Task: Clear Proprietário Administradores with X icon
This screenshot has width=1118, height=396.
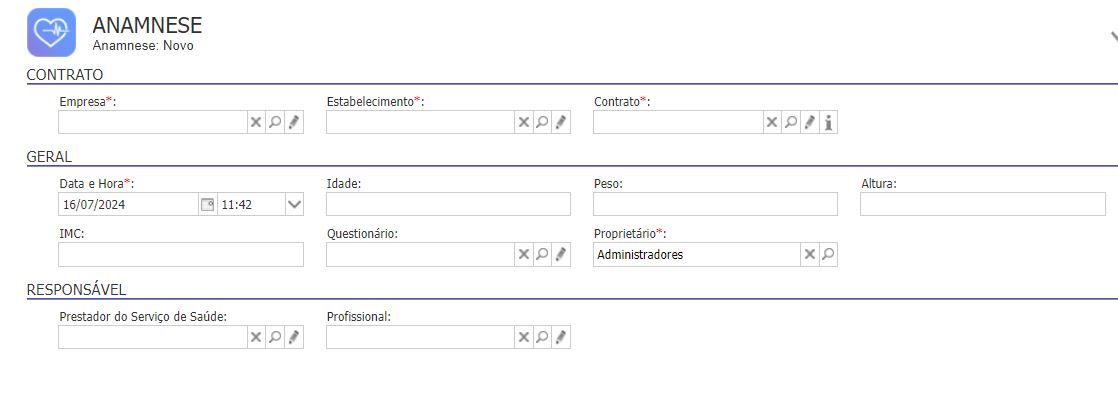Action: [809, 254]
